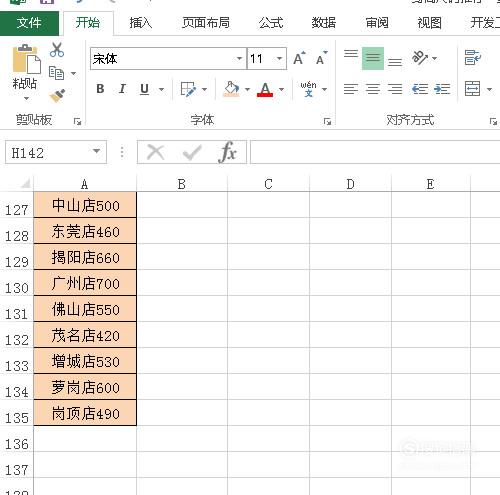The height and width of the screenshot is (495, 500).
Task: Expand the Merge and Center arrow
Action: click(489, 89)
